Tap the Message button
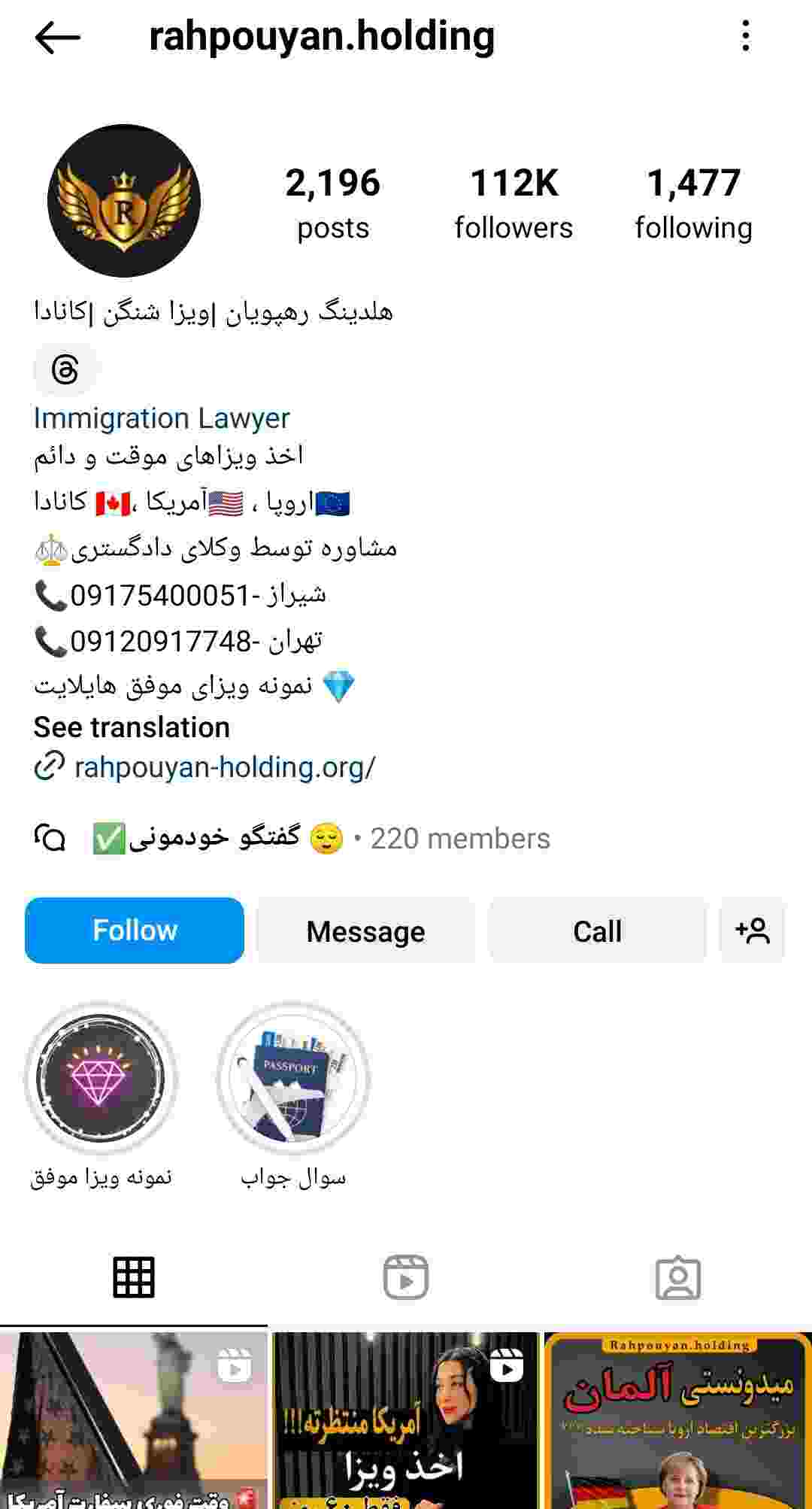 click(x=365, y=931)
